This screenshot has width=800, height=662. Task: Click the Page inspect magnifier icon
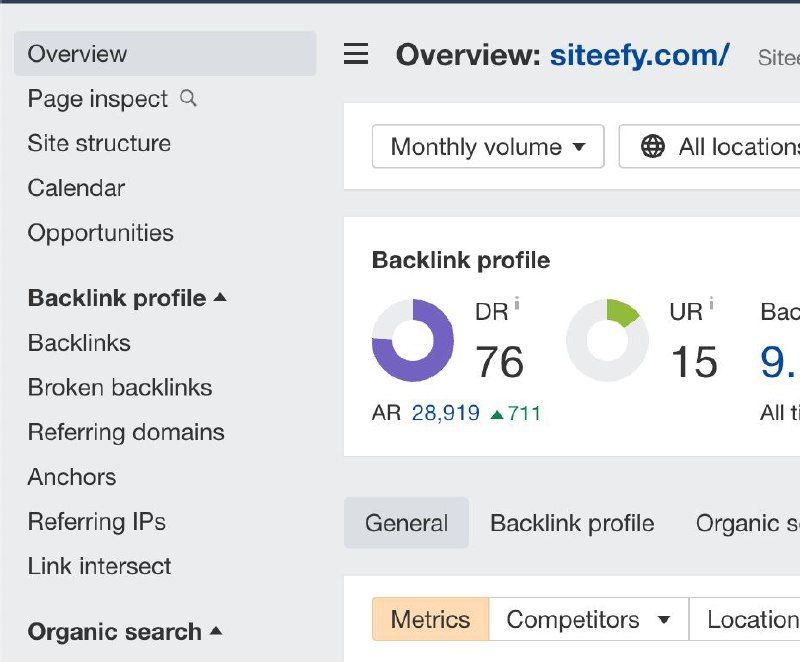pos(188,98)
